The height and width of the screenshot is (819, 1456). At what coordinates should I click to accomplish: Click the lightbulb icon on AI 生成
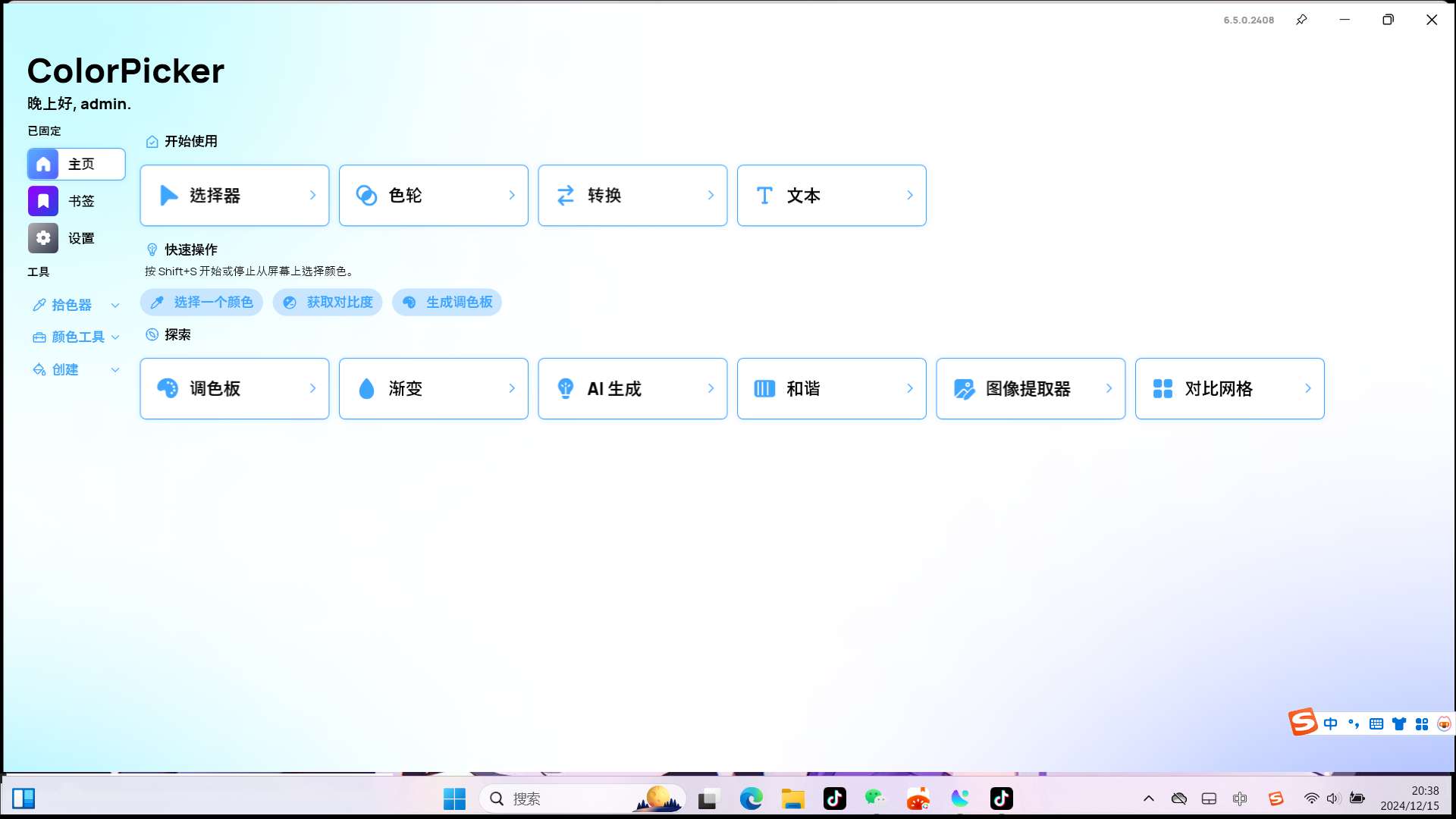[x=566, y=388]
